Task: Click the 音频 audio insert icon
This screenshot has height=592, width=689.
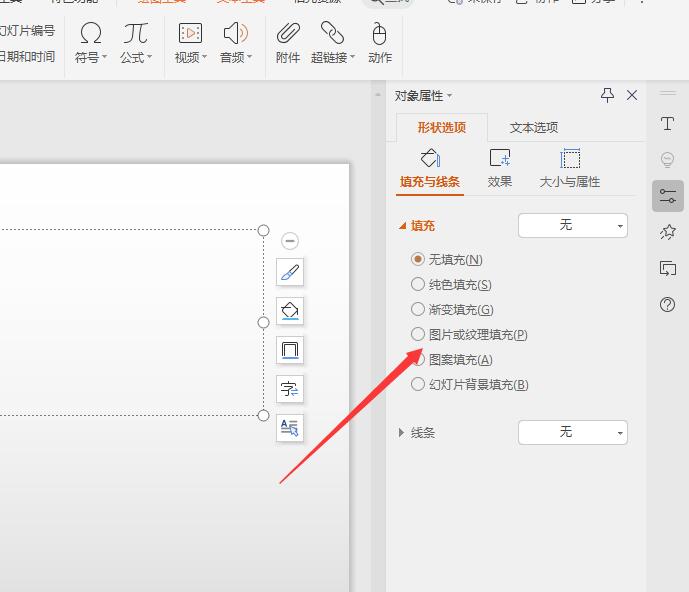Action: [236, 33]
